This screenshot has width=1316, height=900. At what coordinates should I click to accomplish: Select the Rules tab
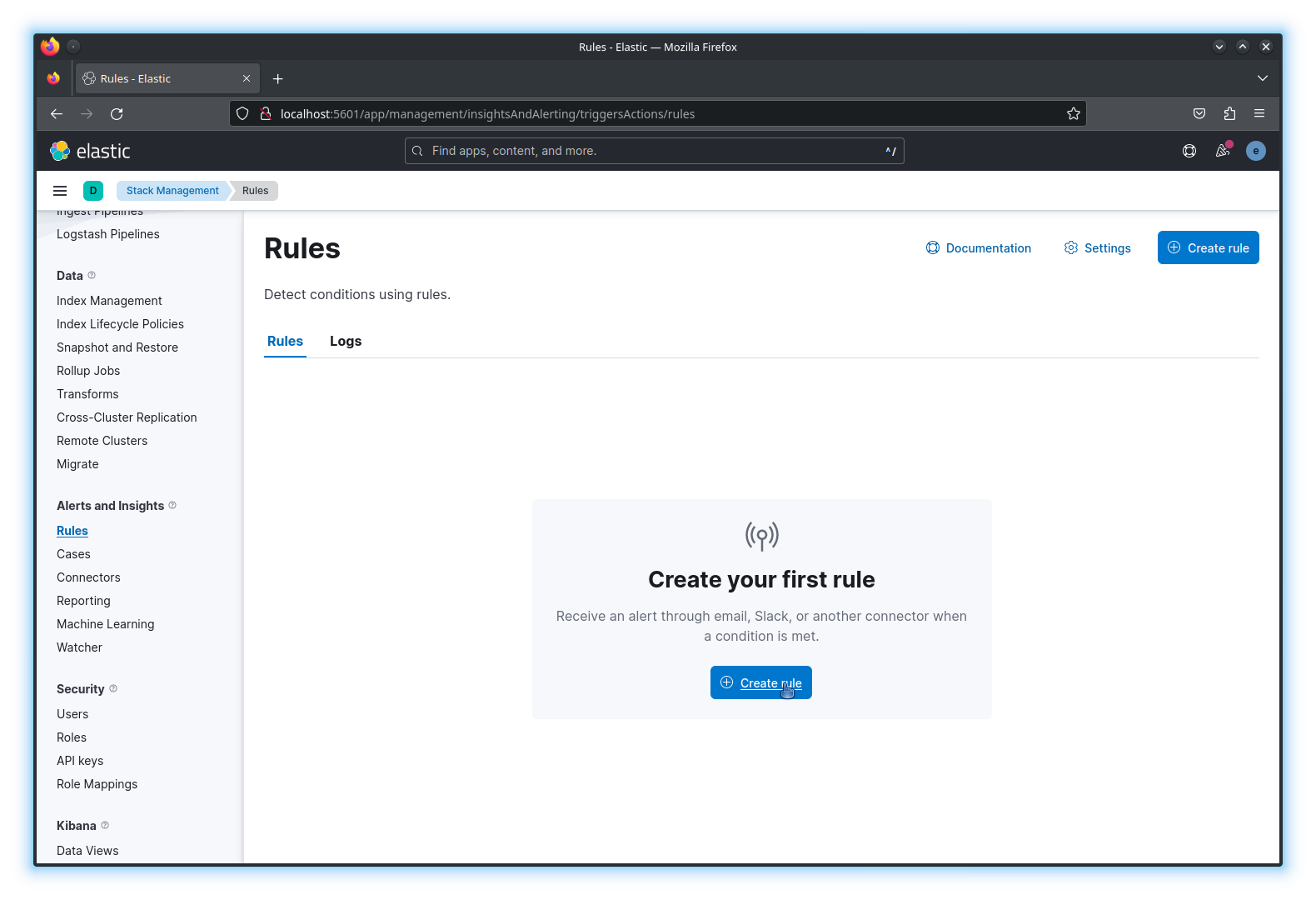point(285,342)
